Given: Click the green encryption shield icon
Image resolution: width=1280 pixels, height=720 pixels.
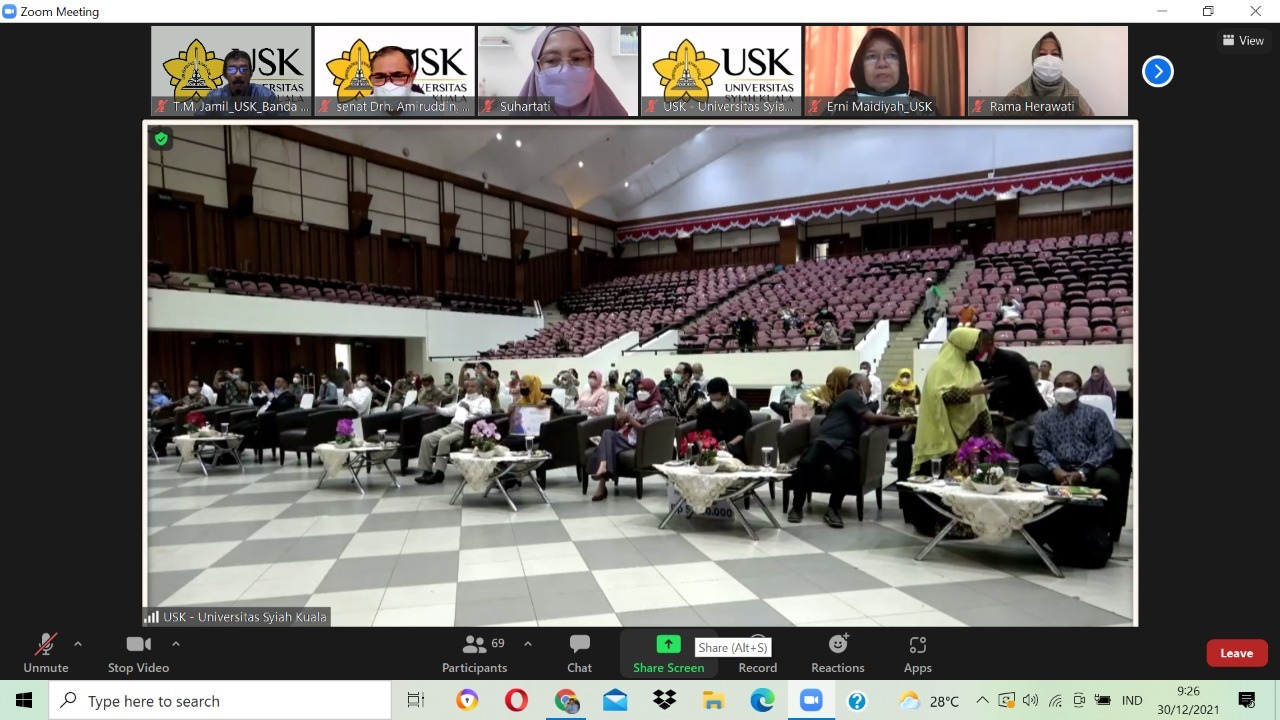Looking at the screenshot, I should pos(161,139).
